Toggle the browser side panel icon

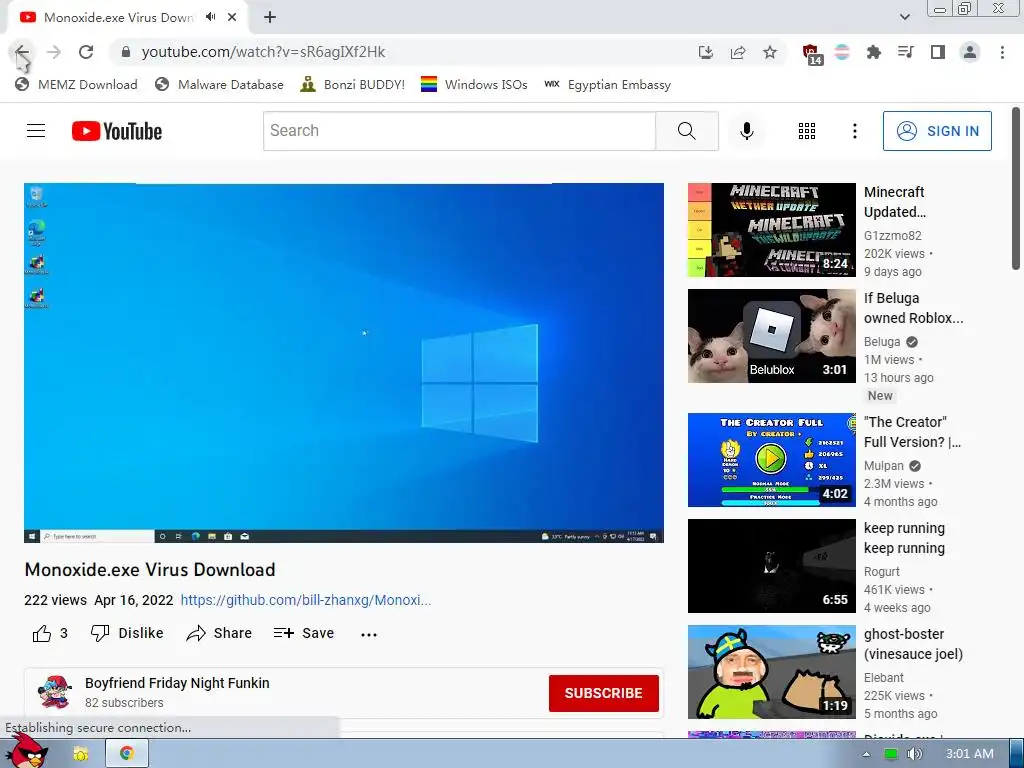click(x=938, y=52)
